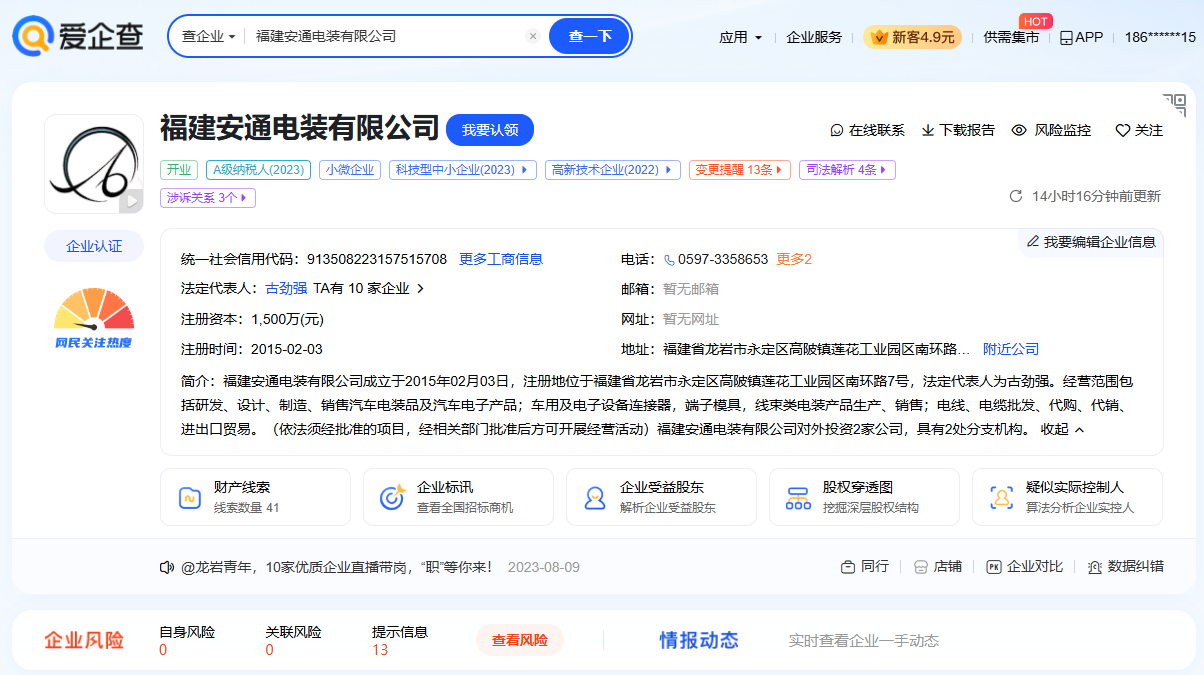Switch to the 情报动态 section
The height and width of the screenshot is (675, 1204).
pos(699,640)
